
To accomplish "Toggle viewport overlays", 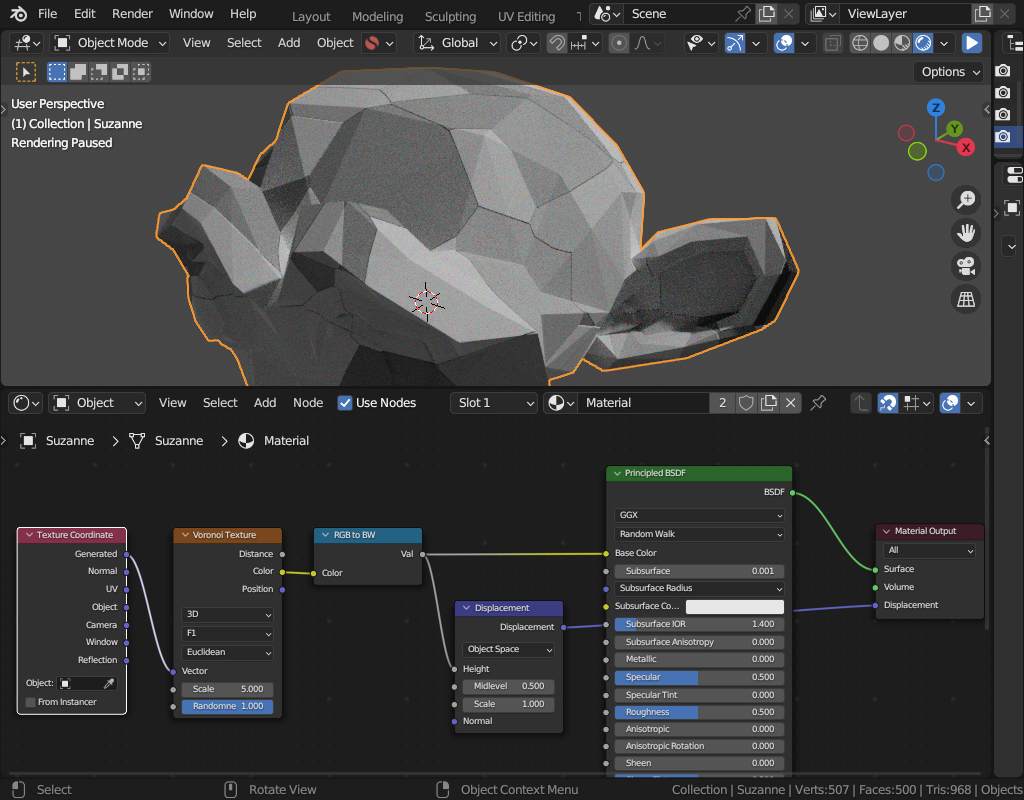I will [784, 43].
